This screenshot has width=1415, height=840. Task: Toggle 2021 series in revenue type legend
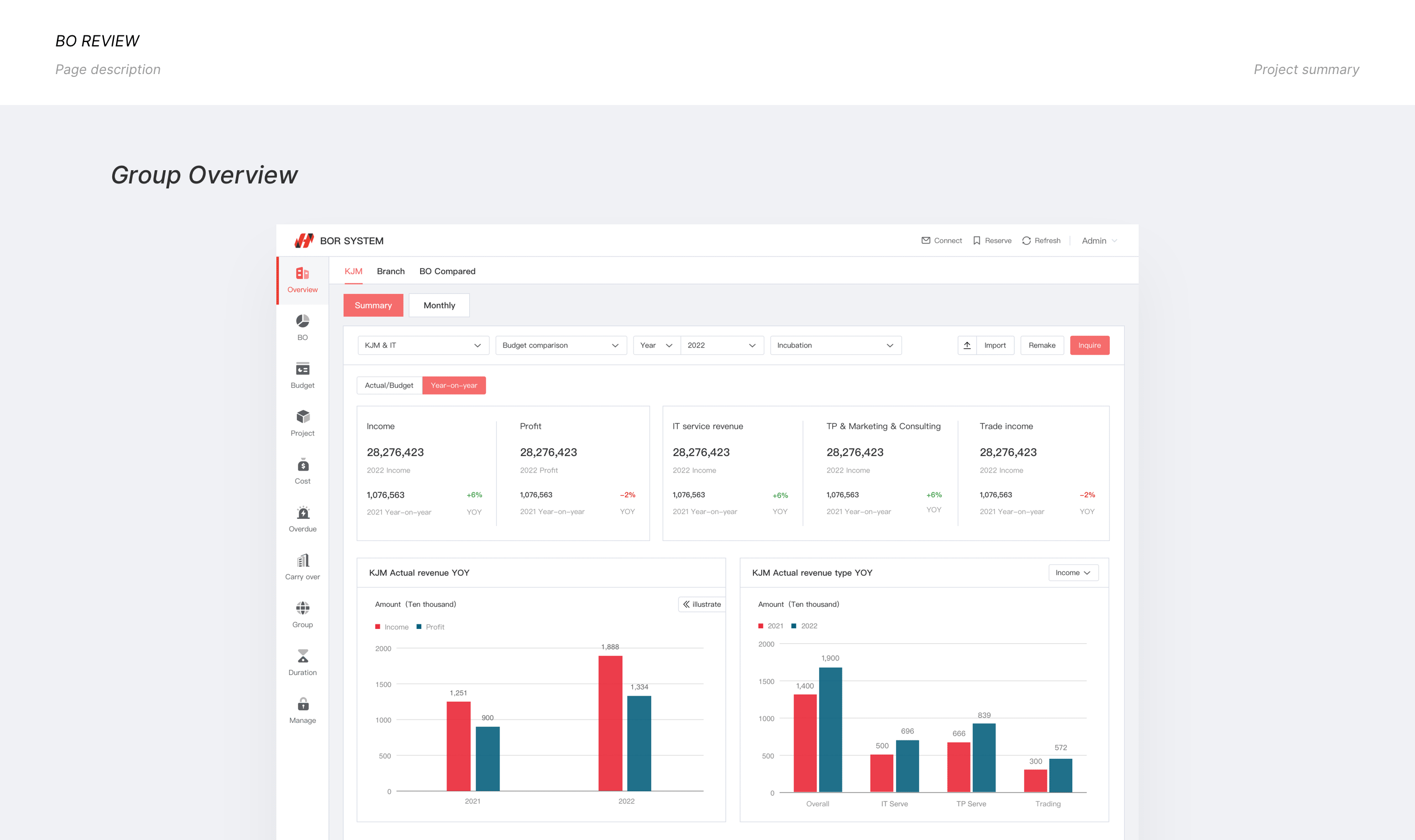pyautogui.click(x=771, y=626)
